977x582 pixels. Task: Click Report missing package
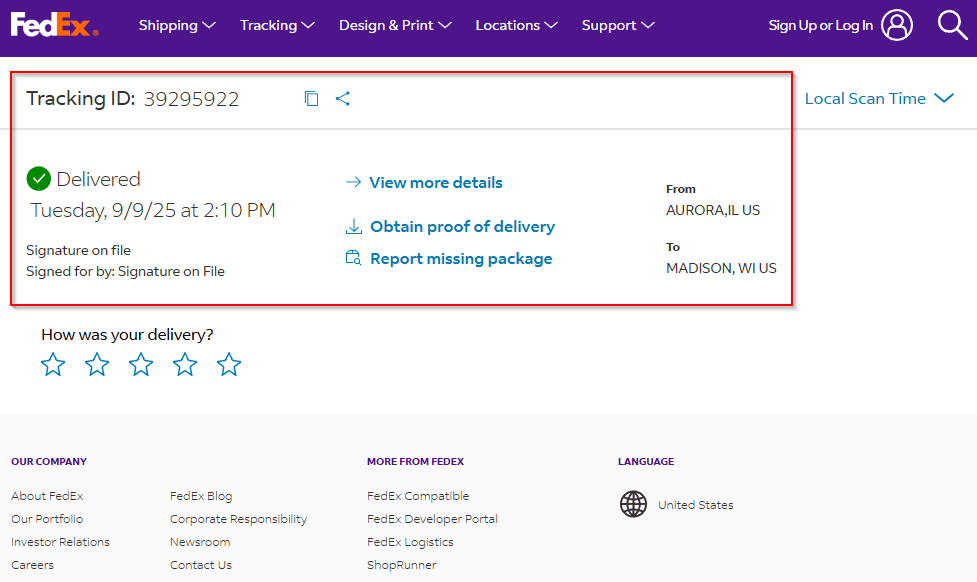point(461,259)
